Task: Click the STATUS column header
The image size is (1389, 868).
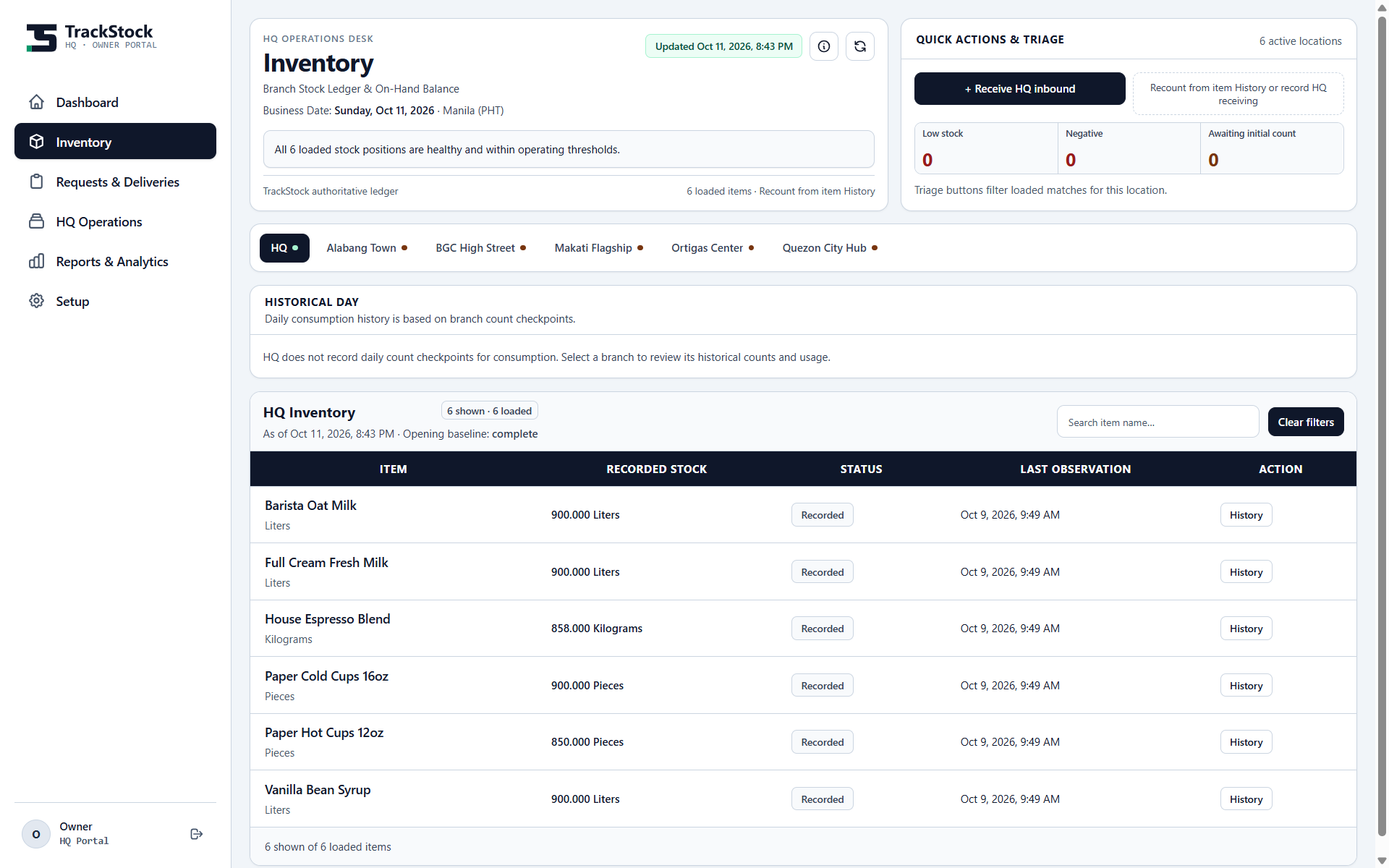Action: pos(861,469)
